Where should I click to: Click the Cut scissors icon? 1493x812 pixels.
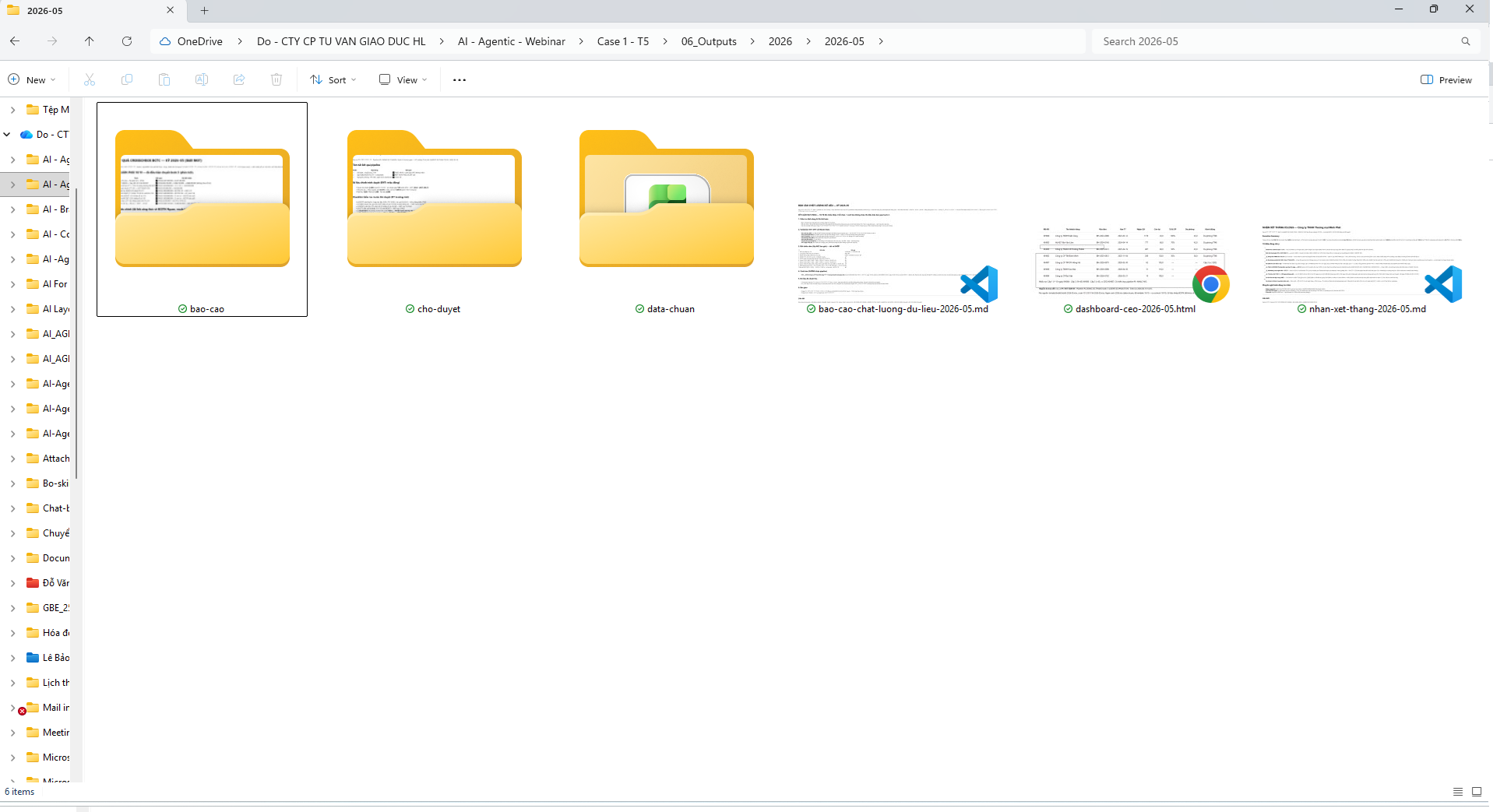pos(90,79)
